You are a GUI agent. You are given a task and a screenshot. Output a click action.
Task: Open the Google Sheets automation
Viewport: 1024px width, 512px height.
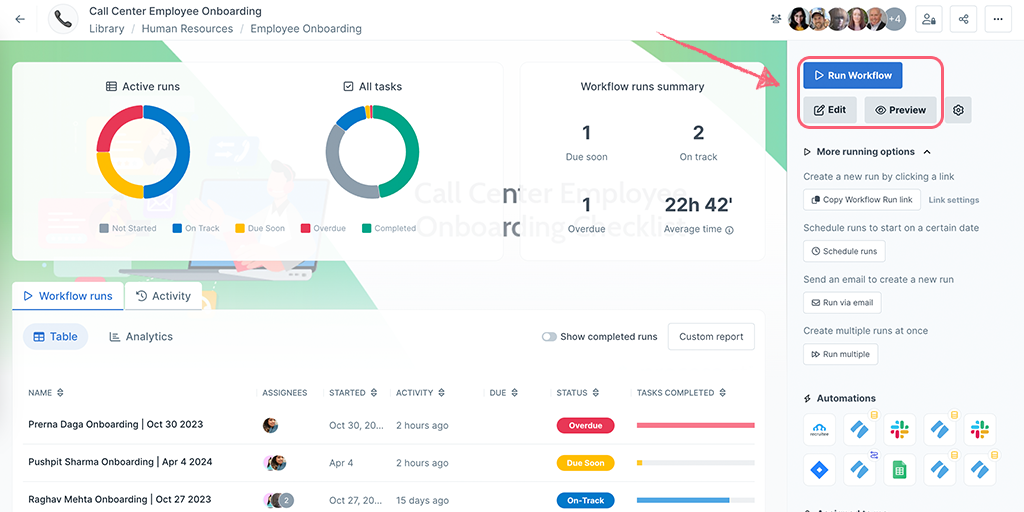tap(900, 469)
